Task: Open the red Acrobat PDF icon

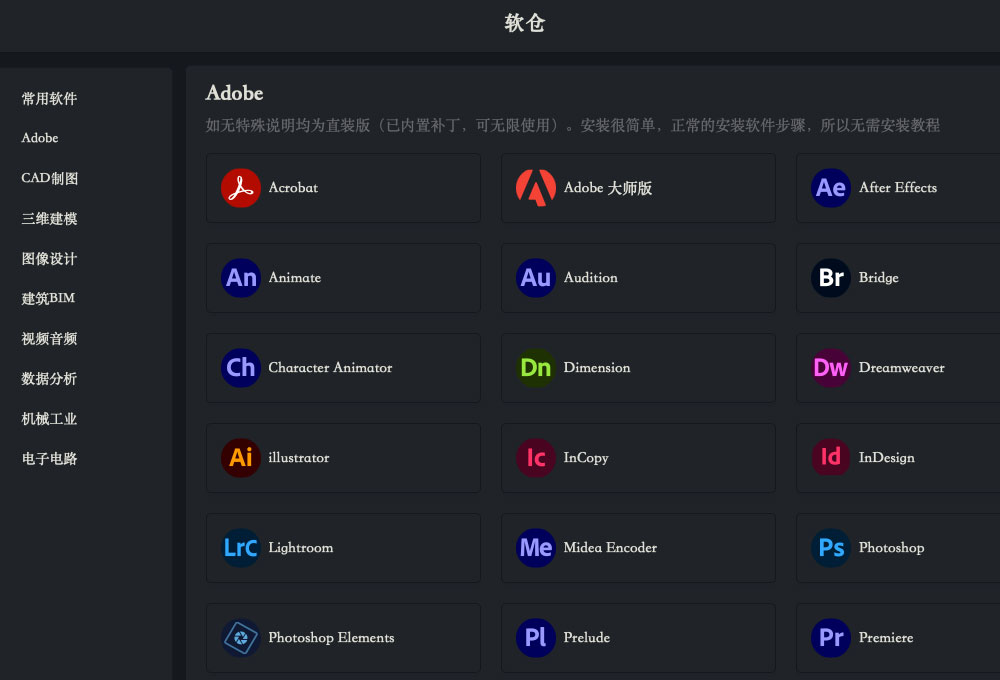Action: (x=240, y=188)
